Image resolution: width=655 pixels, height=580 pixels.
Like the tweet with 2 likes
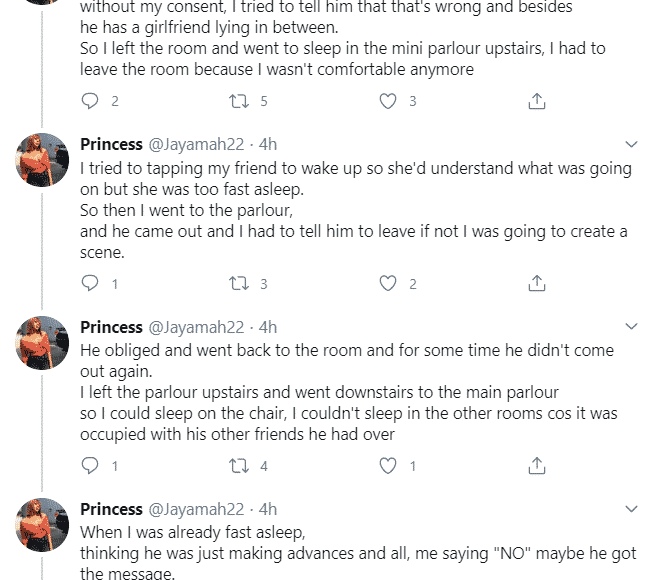pos(388,284)
